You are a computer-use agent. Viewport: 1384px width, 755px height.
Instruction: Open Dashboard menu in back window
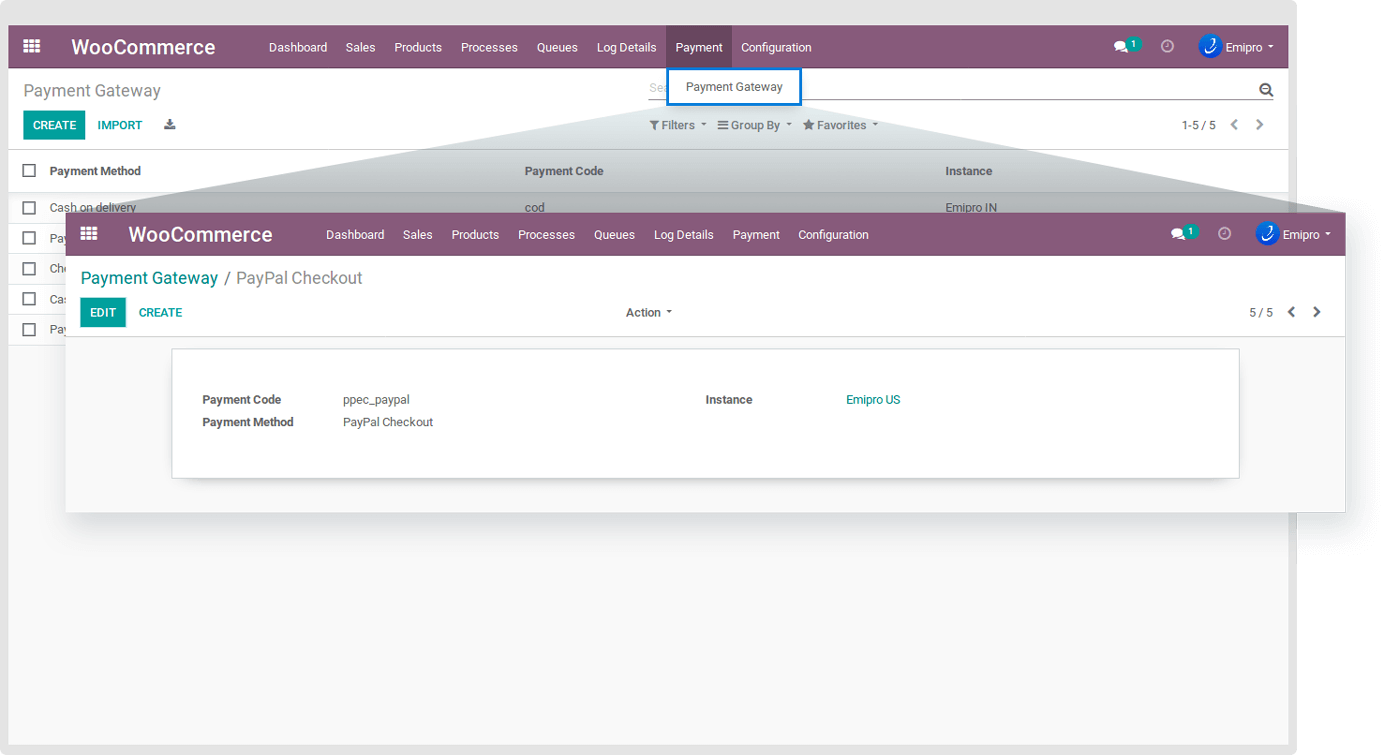click(298, 47)
